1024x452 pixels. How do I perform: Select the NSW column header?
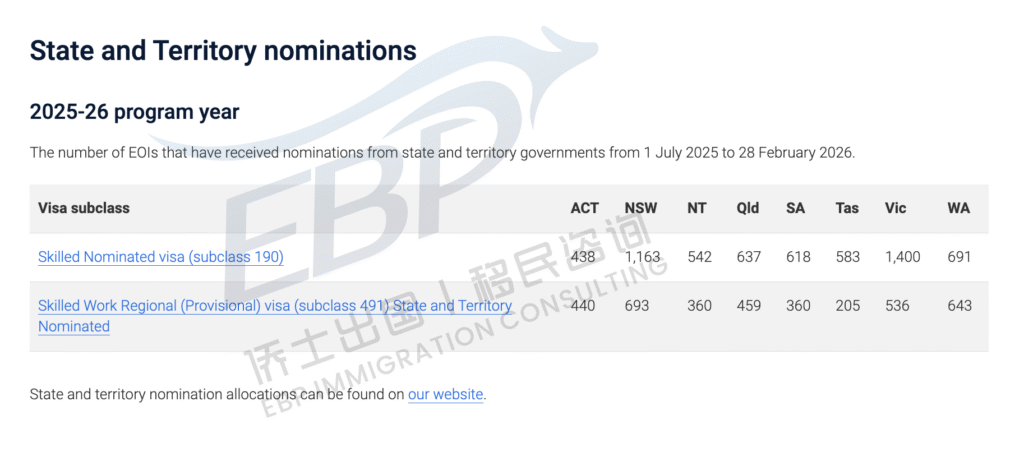tap(640, 208)
